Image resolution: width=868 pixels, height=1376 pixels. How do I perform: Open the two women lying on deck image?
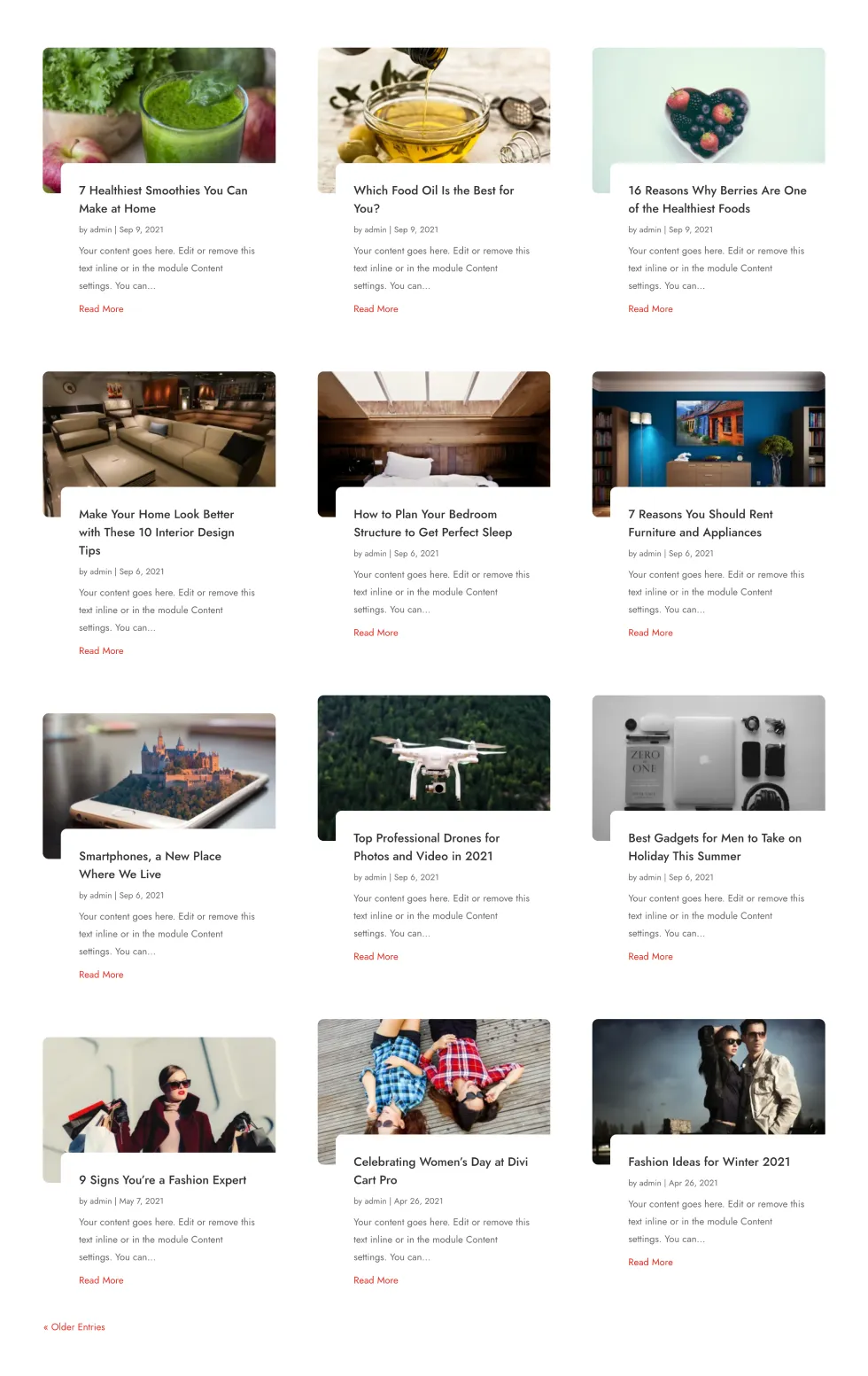pos(434,1077)
